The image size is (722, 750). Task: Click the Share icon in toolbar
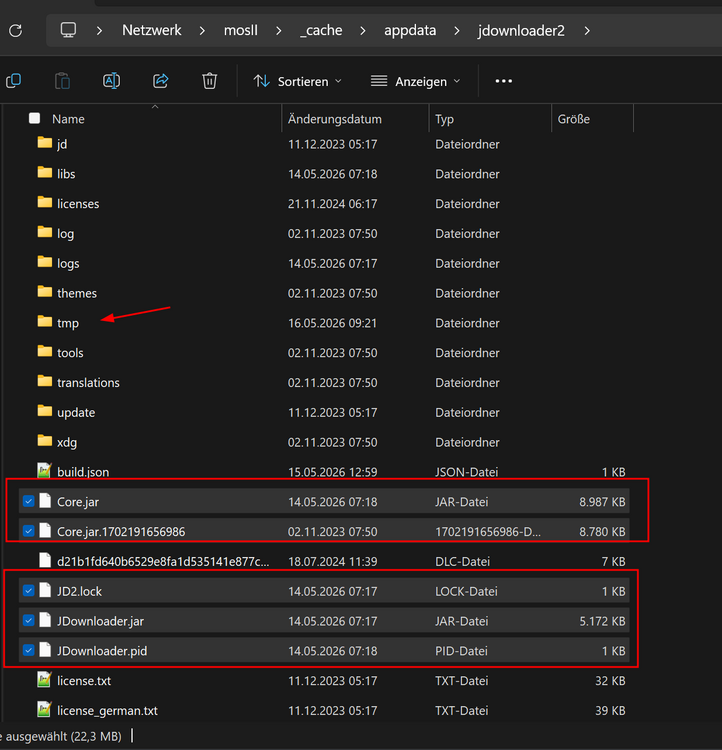[161, 81]
